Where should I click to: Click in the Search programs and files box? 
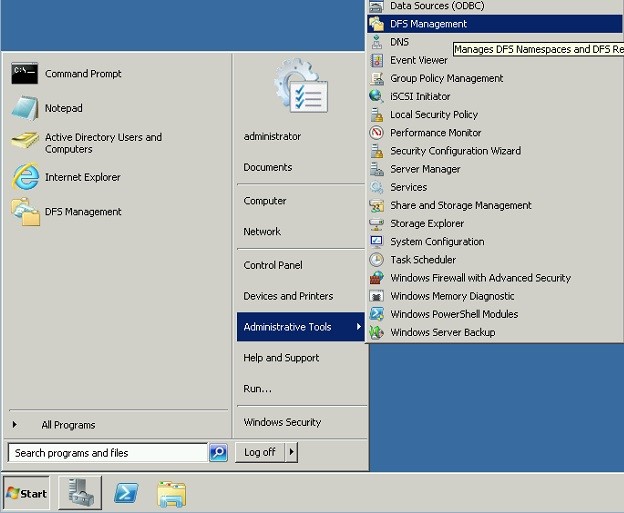pyautogui.click(x=108, y=453)
